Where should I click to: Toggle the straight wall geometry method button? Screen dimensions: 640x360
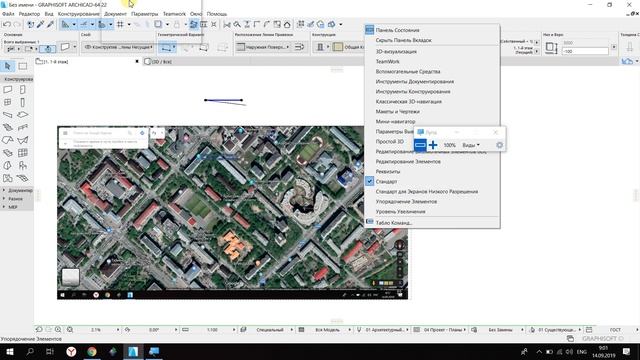click(x=167, y=48)
